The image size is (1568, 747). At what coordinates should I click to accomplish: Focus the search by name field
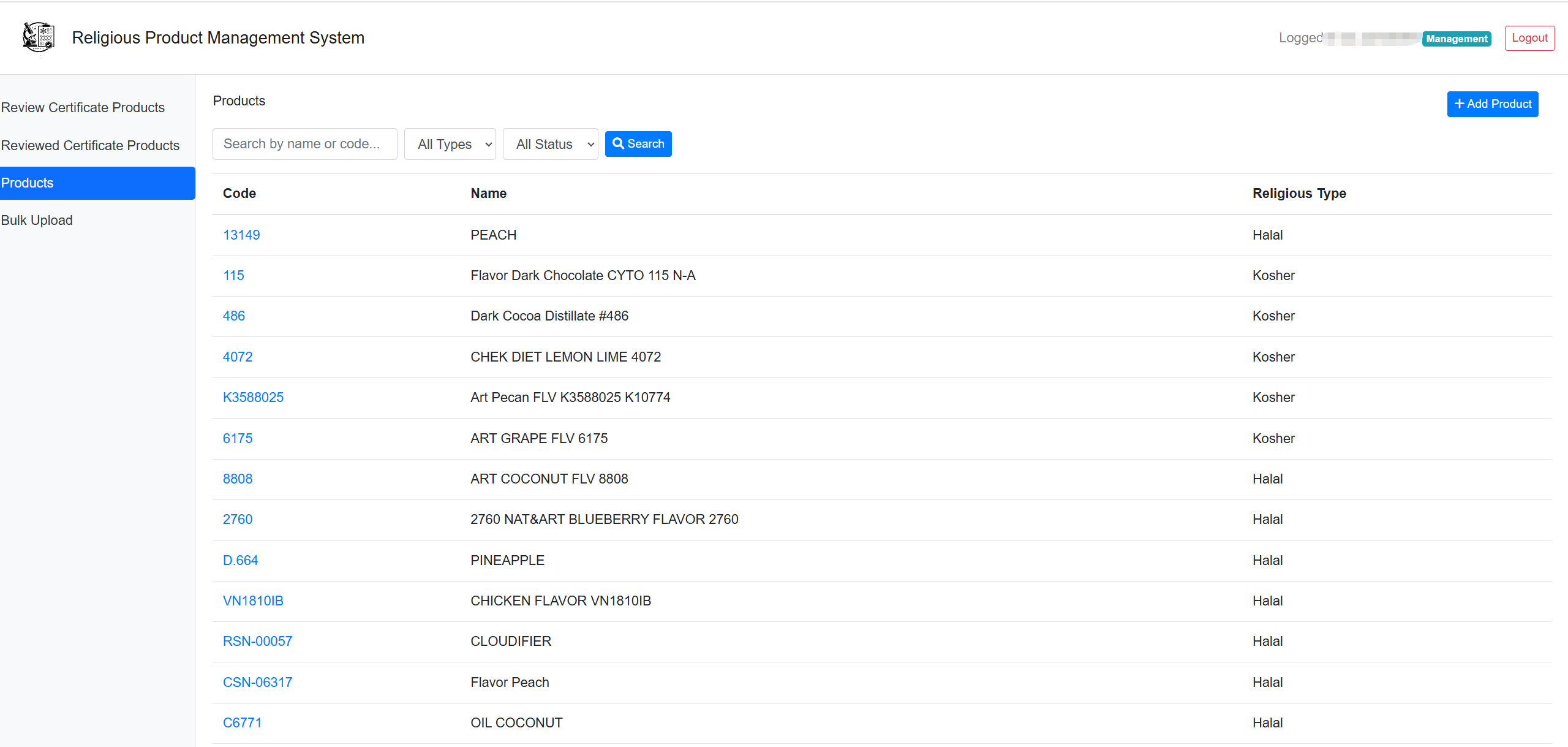tap(304, 144)
